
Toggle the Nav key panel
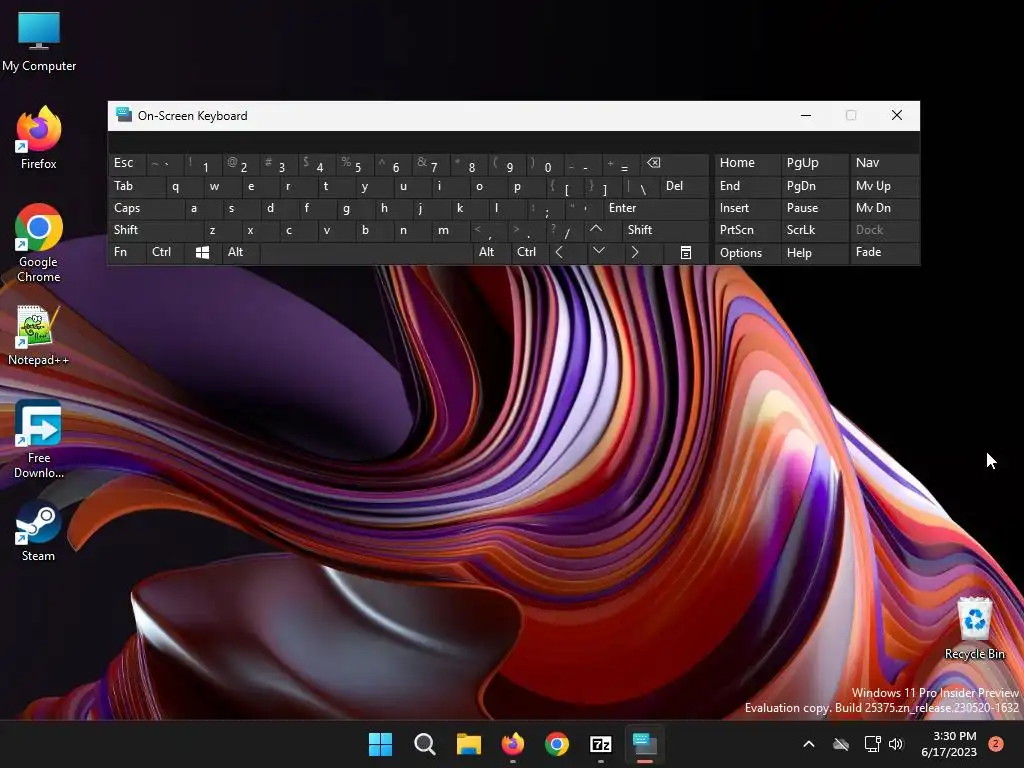pos(884,163)
